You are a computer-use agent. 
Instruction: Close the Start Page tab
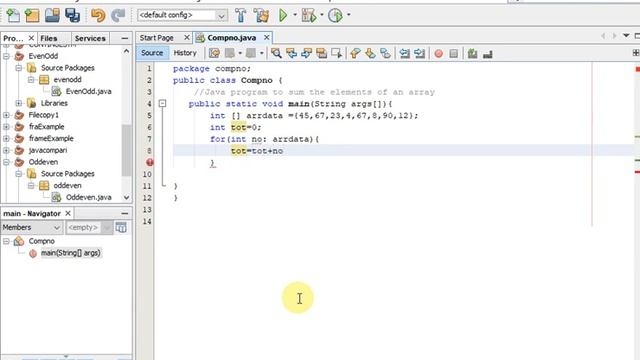(x=187, y=38)
